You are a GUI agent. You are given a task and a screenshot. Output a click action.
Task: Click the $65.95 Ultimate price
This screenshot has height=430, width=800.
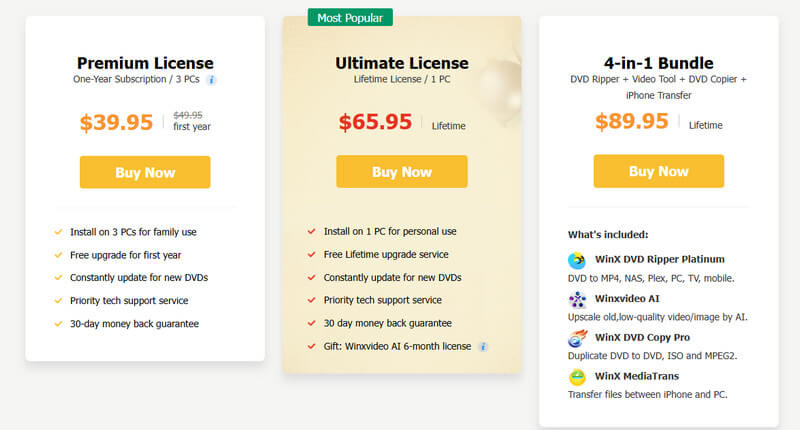(375, 122)
